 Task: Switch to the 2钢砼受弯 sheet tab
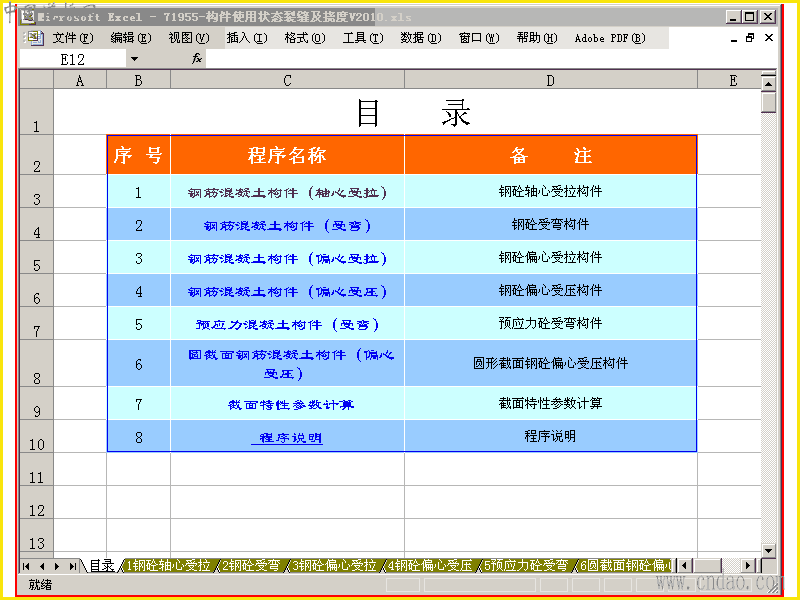[x=252, y=565]
